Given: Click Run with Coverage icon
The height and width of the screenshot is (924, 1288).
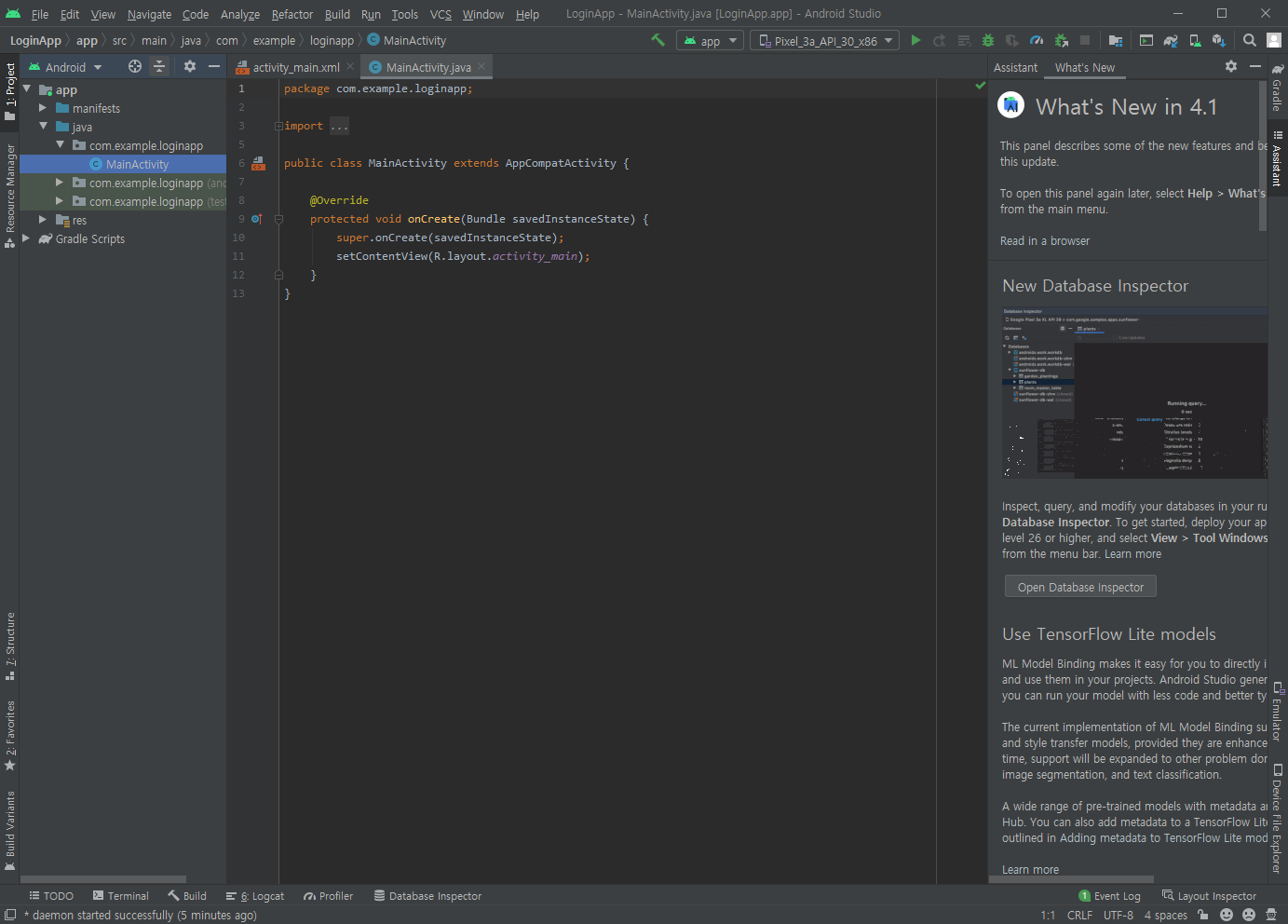Looking at the screenshot, I should [1012, 40].
